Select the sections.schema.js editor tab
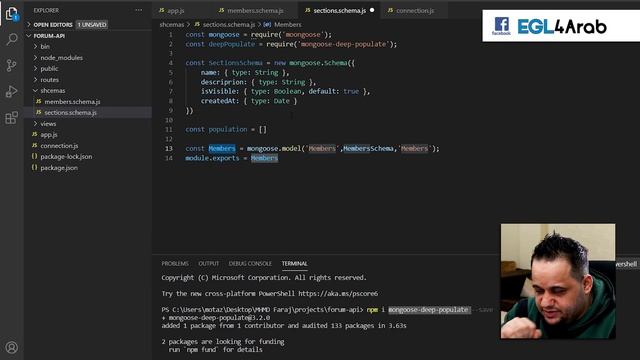Image resolution: width=640 pixels, height=360 pixels. pos(339,11)
